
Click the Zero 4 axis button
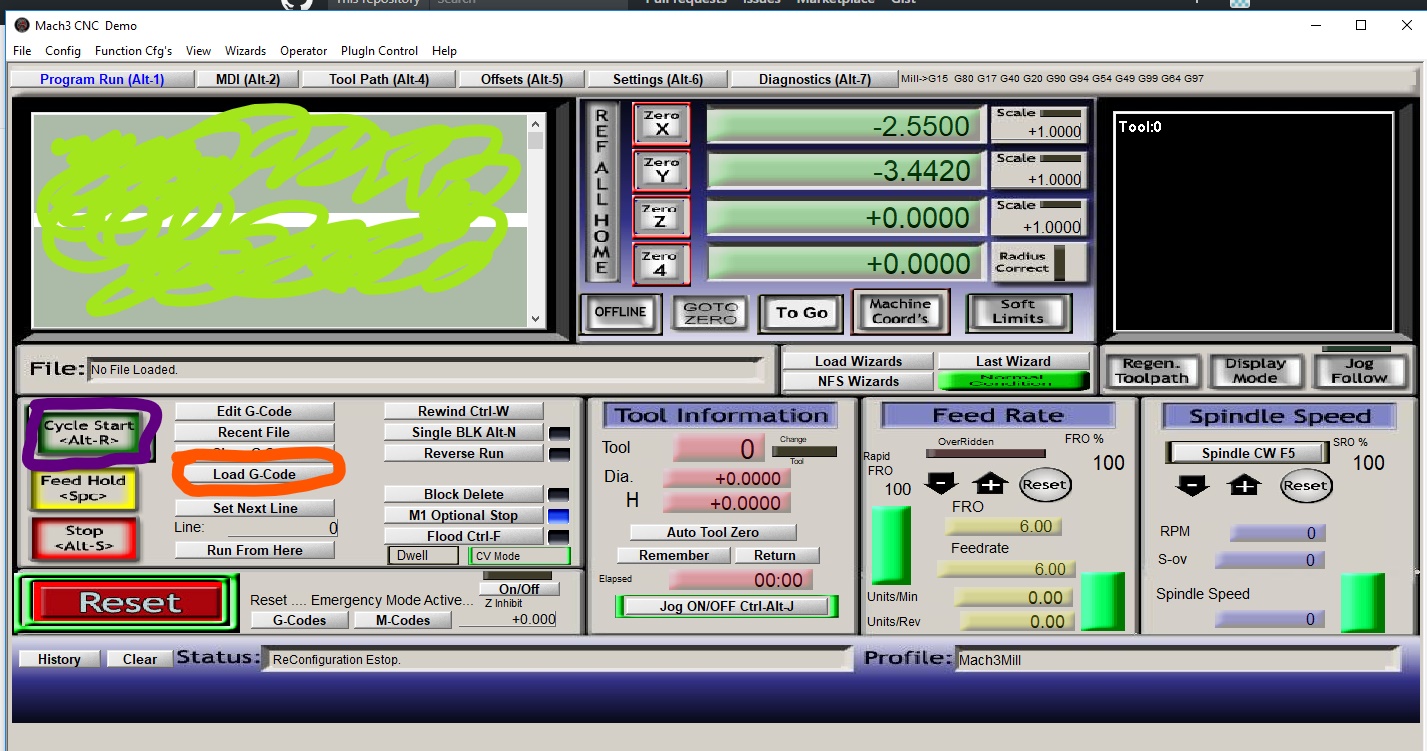pyautogui.click(x=661, y=263)
